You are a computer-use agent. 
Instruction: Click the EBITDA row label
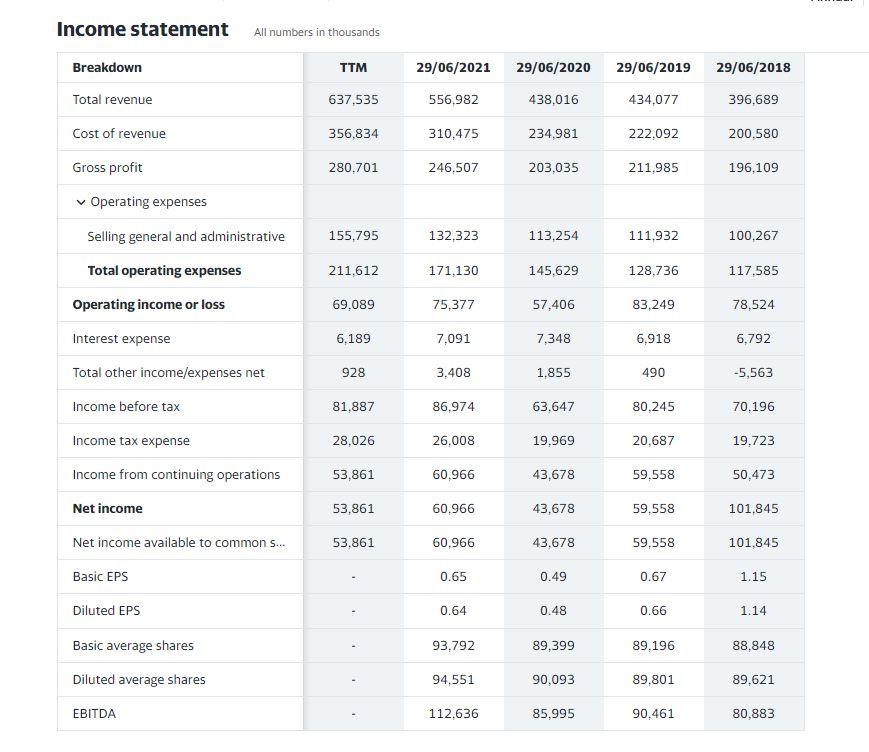click(x=94, y=713)
